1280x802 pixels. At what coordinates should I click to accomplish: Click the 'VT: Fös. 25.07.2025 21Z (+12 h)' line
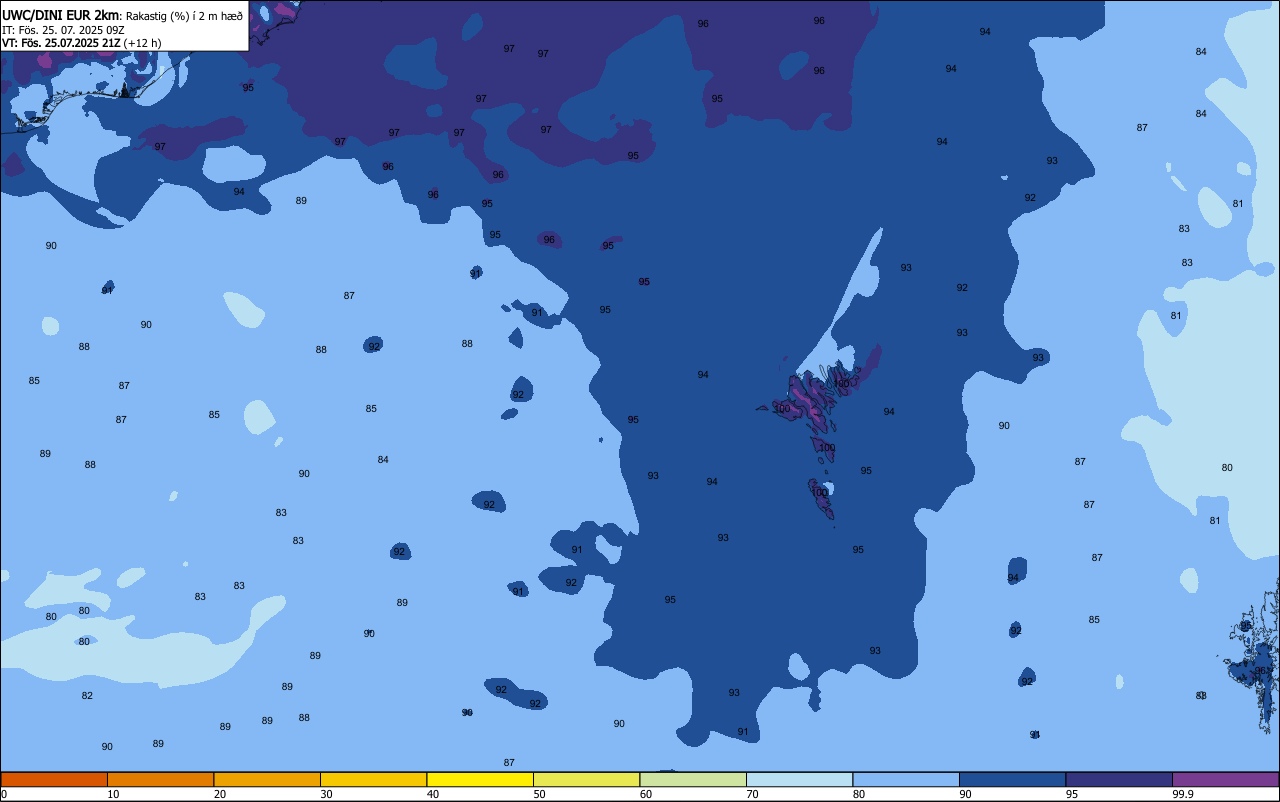tap(81, 43)
